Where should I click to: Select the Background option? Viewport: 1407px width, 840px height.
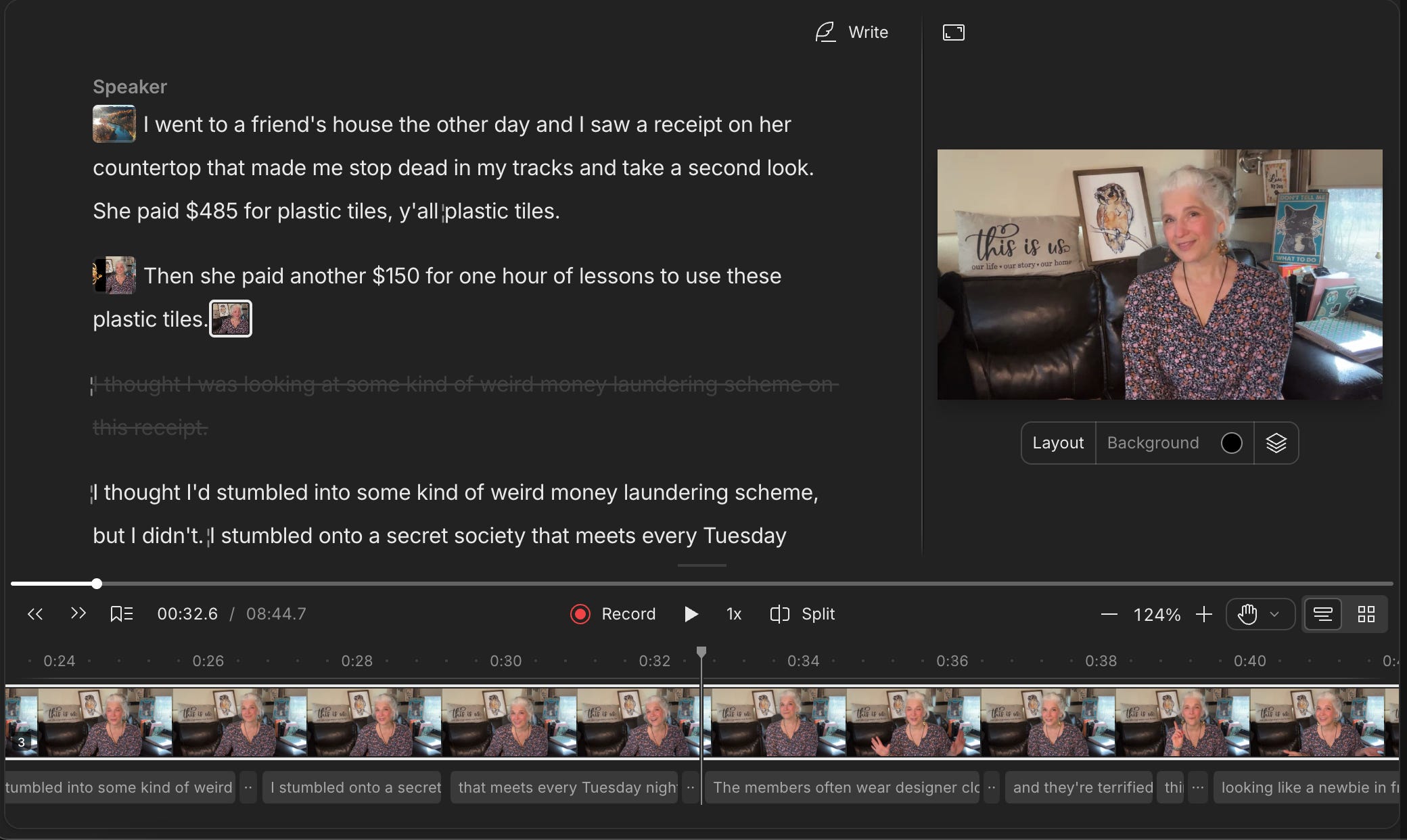coord(1153,443)
